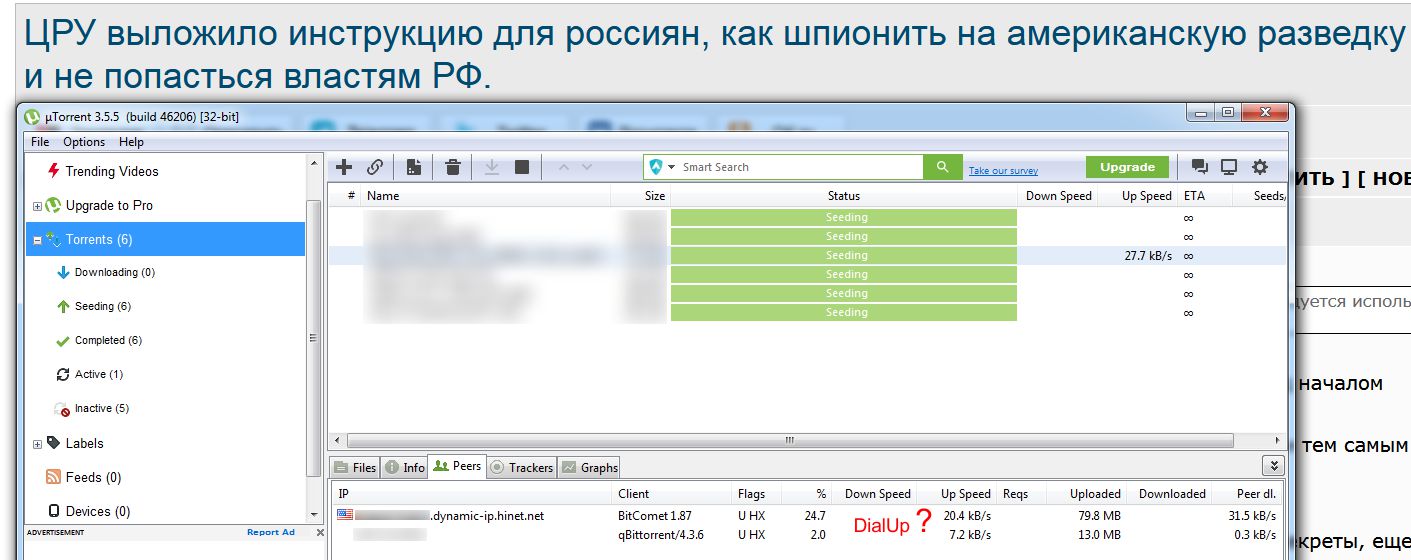
Task: Open preferences gear icon
Action: 1260,167
